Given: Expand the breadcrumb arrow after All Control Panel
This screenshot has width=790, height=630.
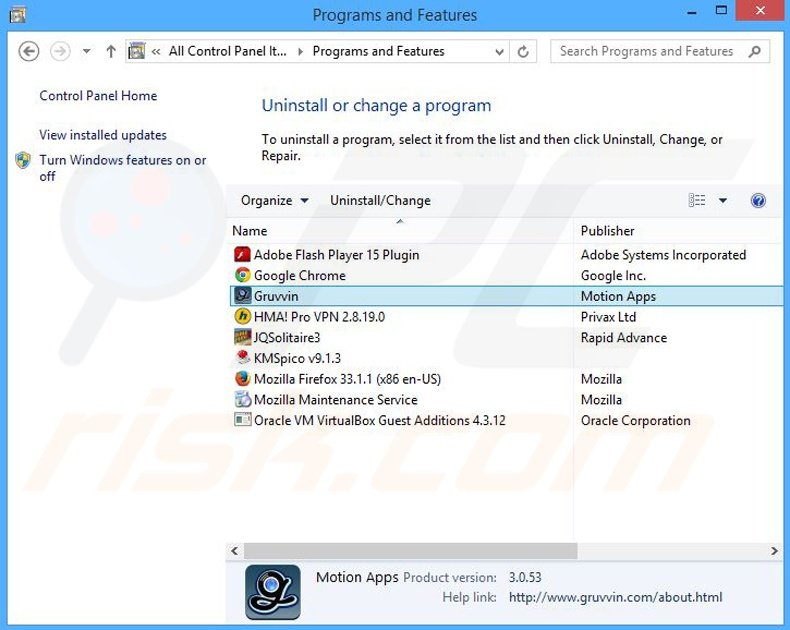Looking at the screenshot, I should tap(300, 51).
